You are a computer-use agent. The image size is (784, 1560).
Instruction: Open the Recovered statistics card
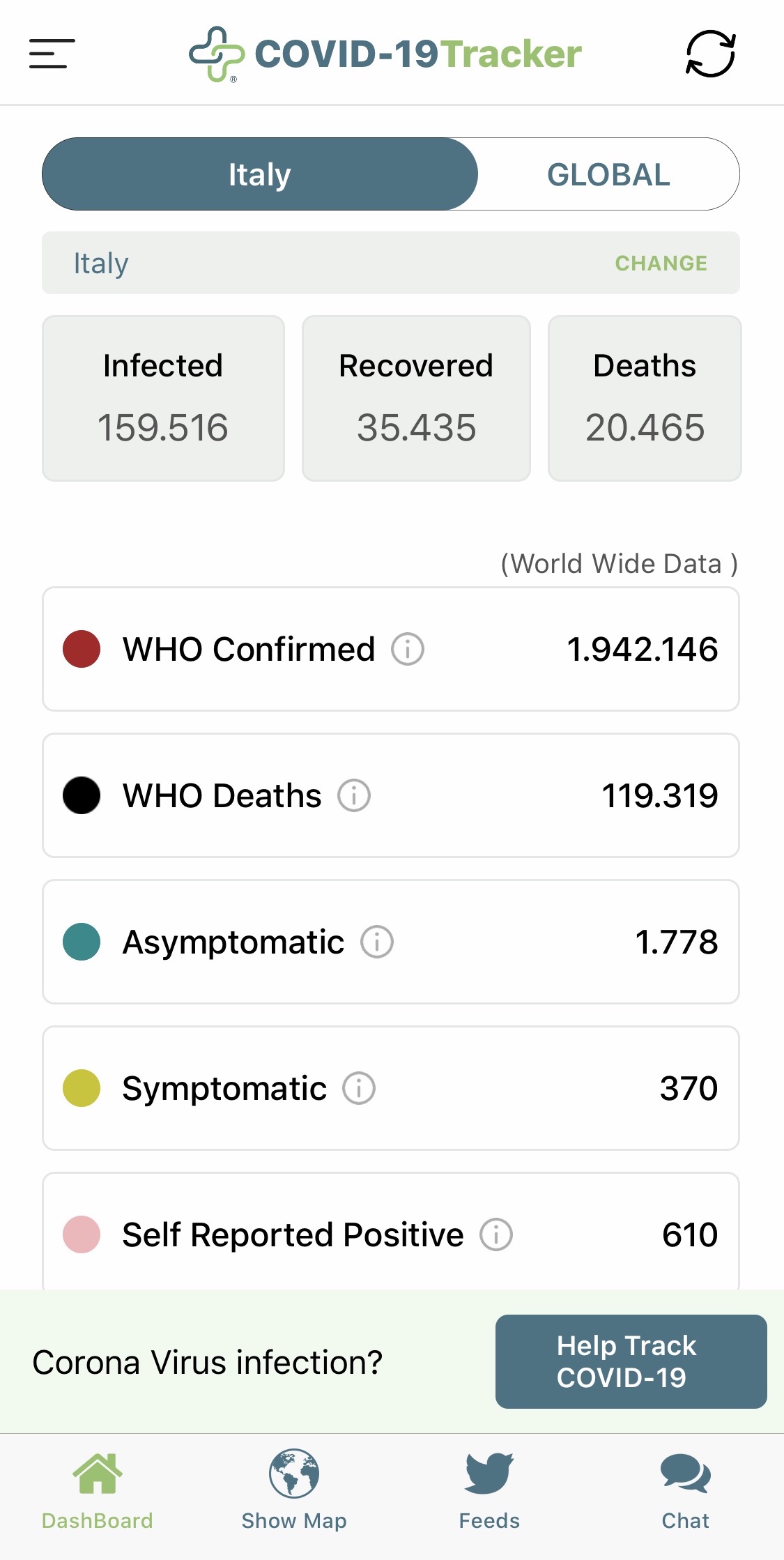tap(416, 398)
